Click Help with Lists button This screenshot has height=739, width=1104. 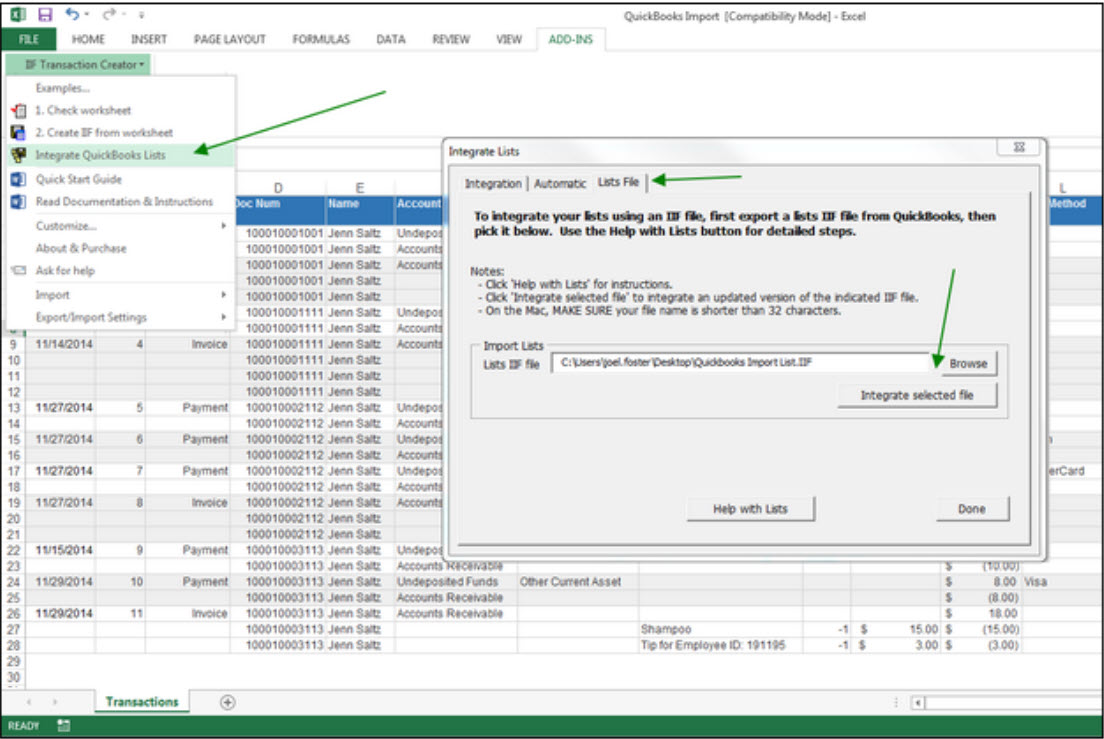pyautogui.click(x=750, y=509)
